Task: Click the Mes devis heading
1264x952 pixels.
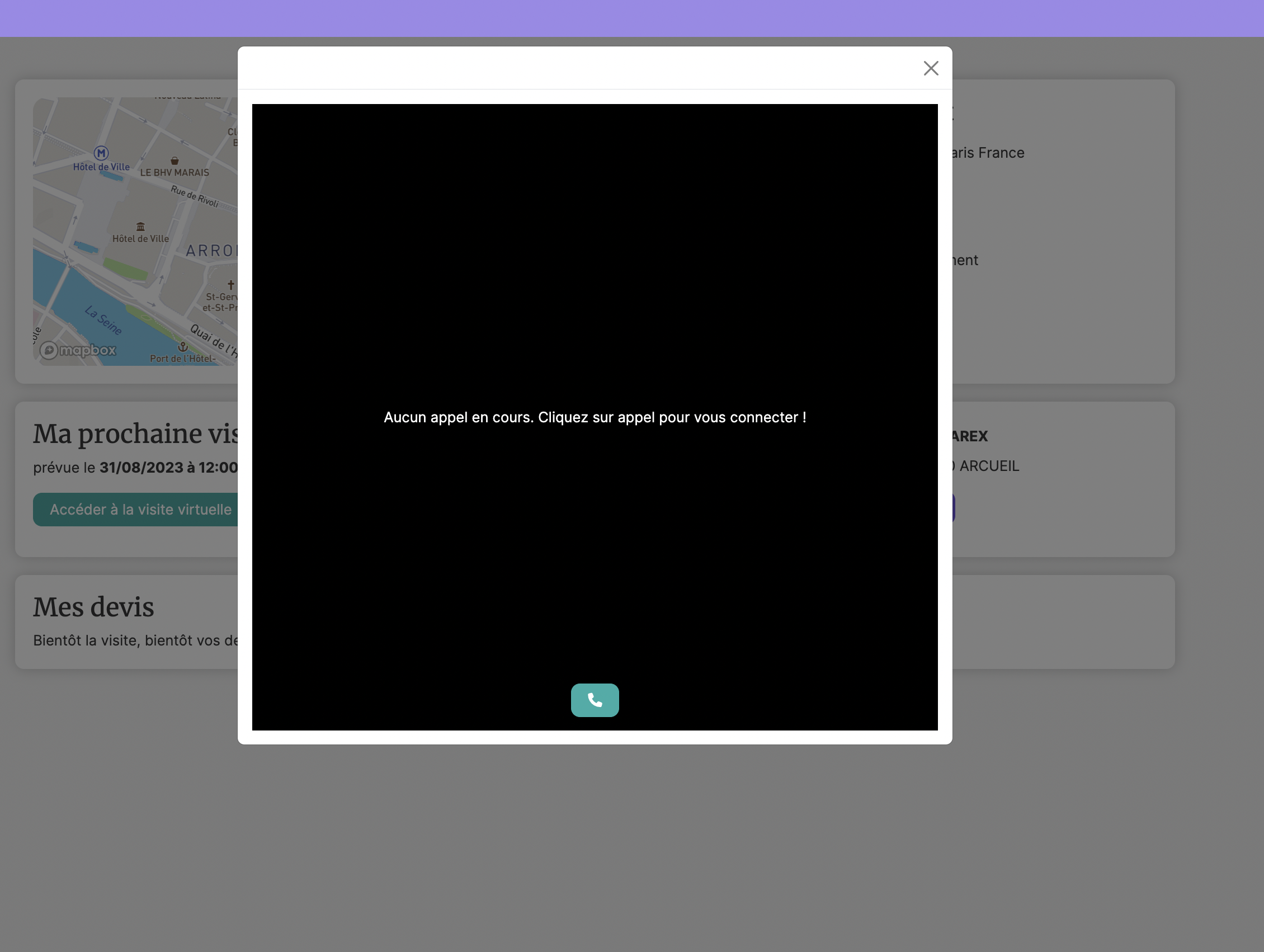Action: (x=94, y=607)
